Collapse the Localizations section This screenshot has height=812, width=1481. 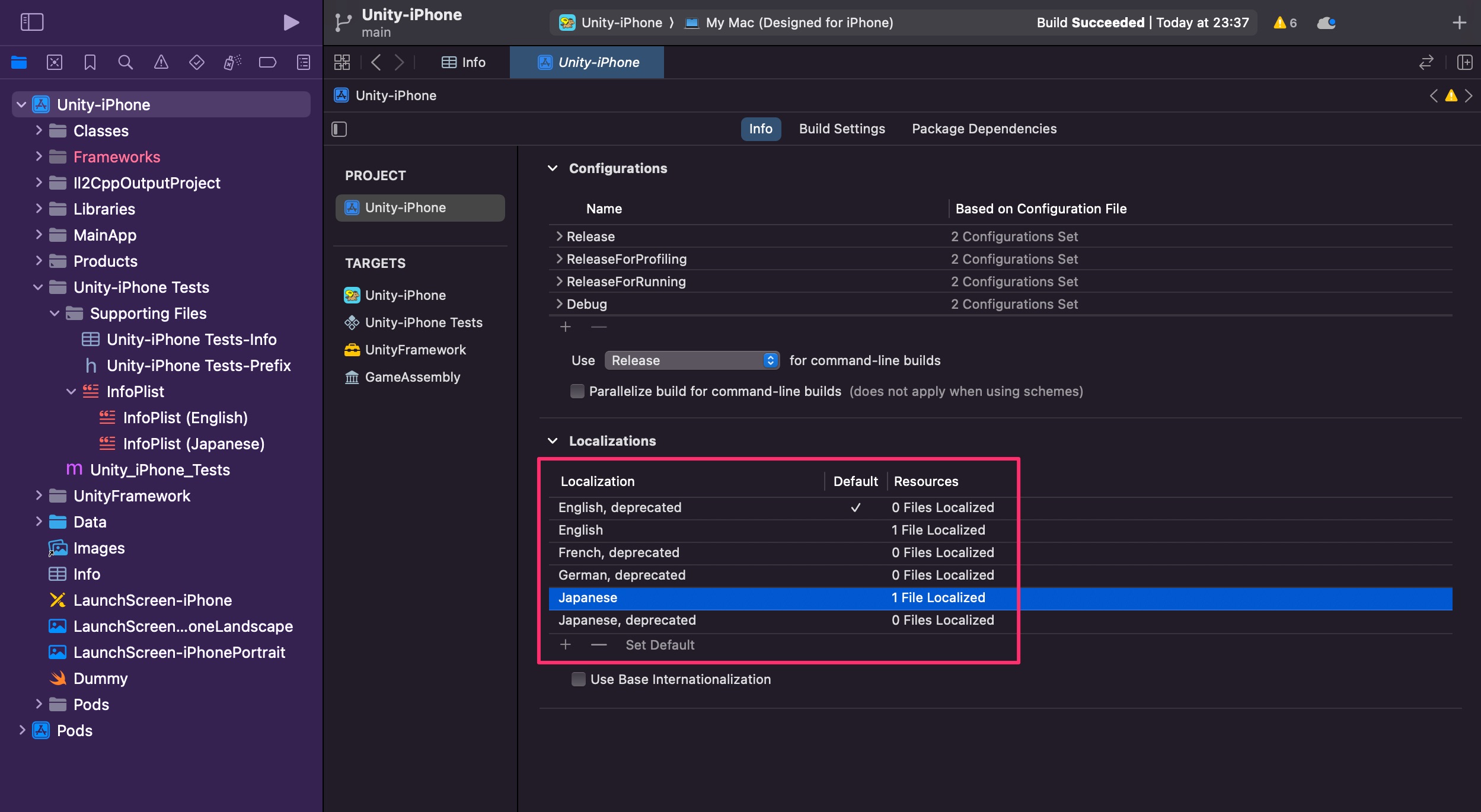(x=553, y=441)
